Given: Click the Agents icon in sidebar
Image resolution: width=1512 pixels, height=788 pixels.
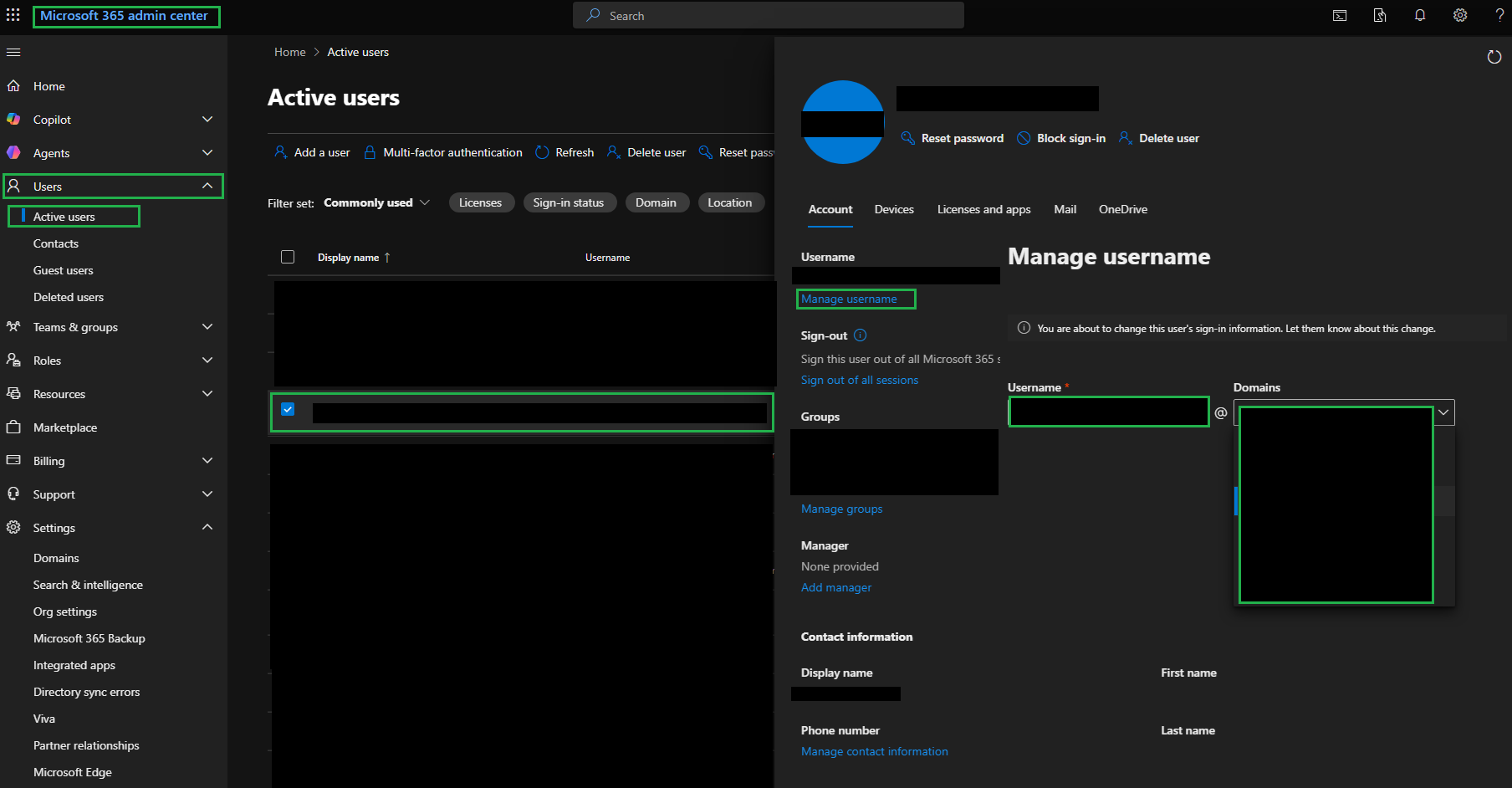Looking at the screenshot, I should tap(13, 153).
